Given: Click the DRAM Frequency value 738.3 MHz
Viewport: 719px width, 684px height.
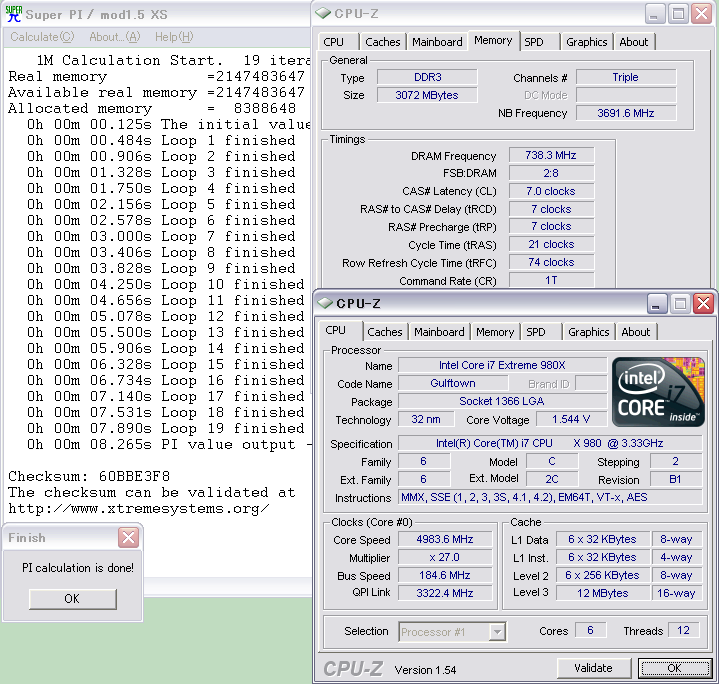Looking at the screenshot, I should click(x=551, y=155).
